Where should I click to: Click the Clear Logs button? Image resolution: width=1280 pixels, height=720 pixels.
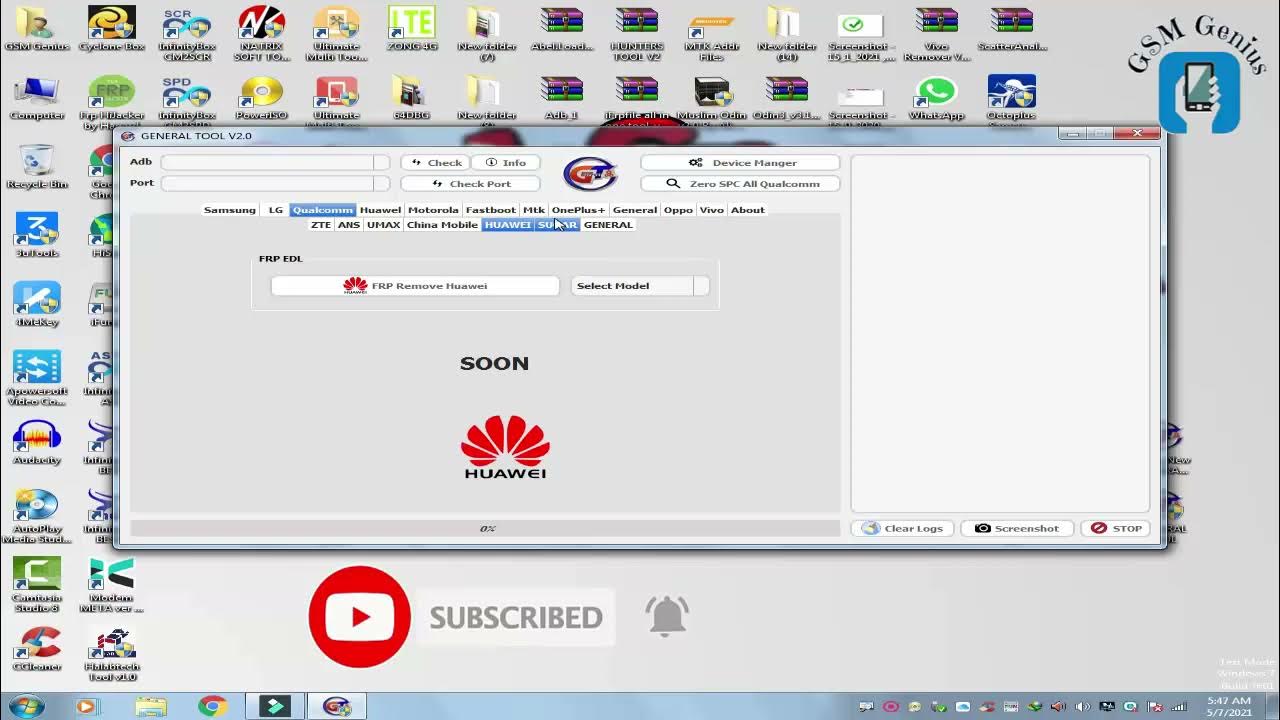coord(904,528)
